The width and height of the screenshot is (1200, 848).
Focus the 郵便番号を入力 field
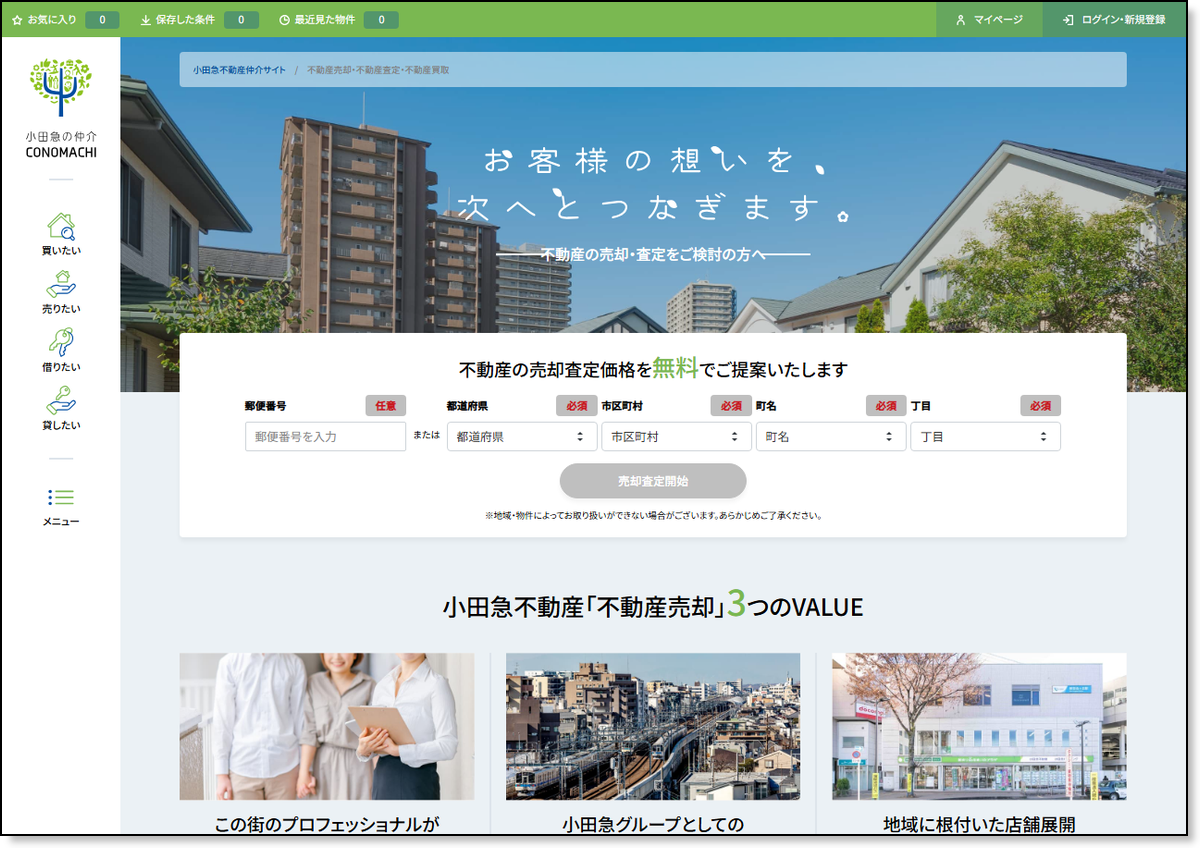(326, 437)
